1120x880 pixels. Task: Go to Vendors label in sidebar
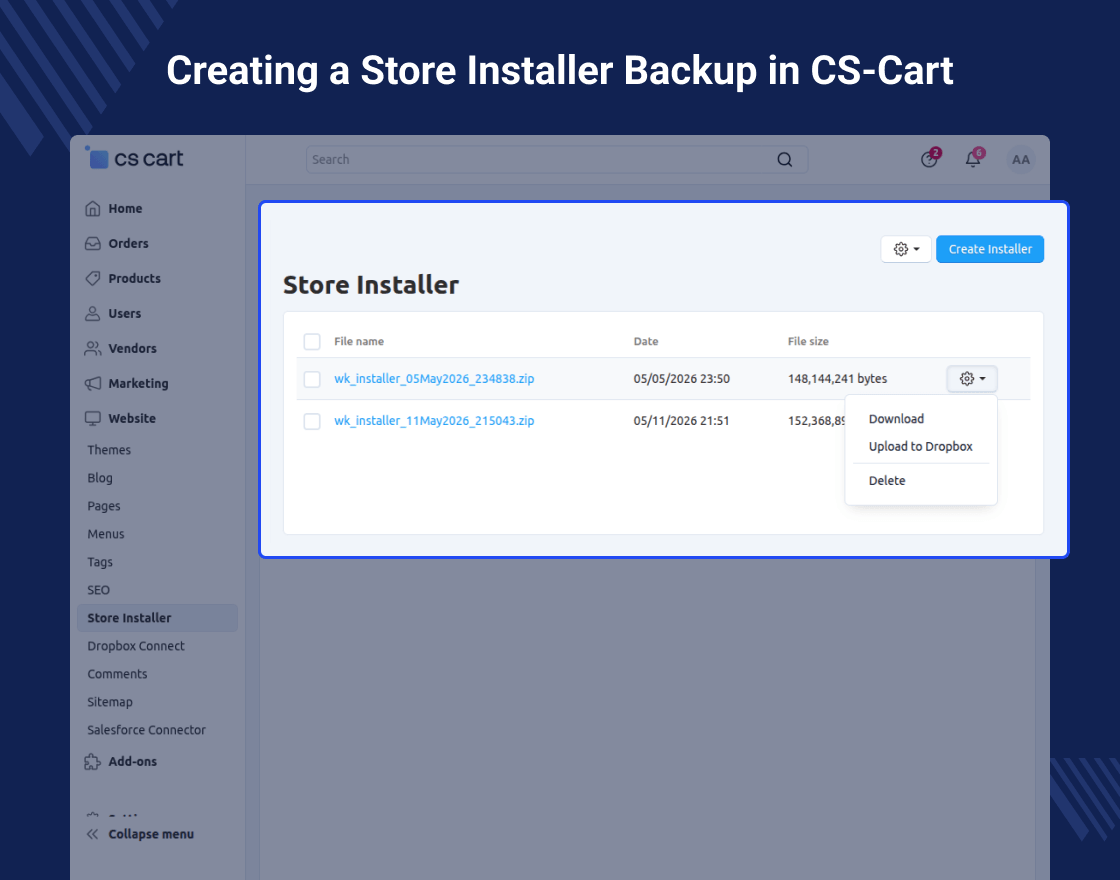(132, 349)
